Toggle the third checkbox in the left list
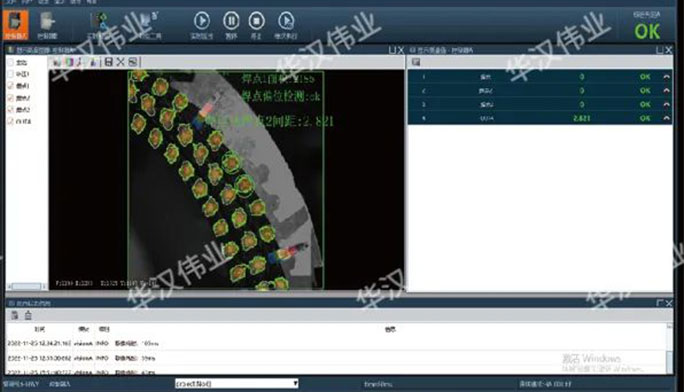Image resolution: width=684 pixels, height=392 pixels. (x=10, y=86)
